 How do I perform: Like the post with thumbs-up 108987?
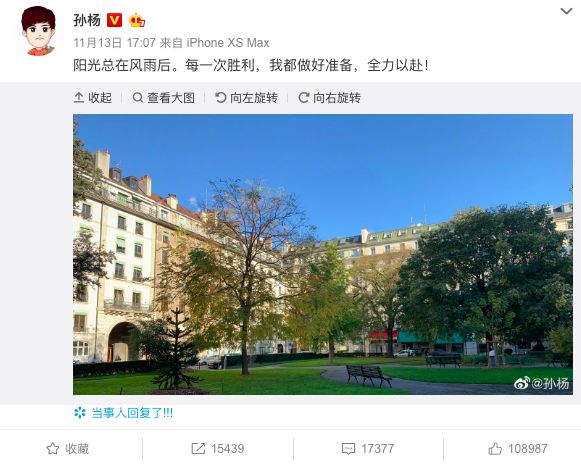[518, 449]
